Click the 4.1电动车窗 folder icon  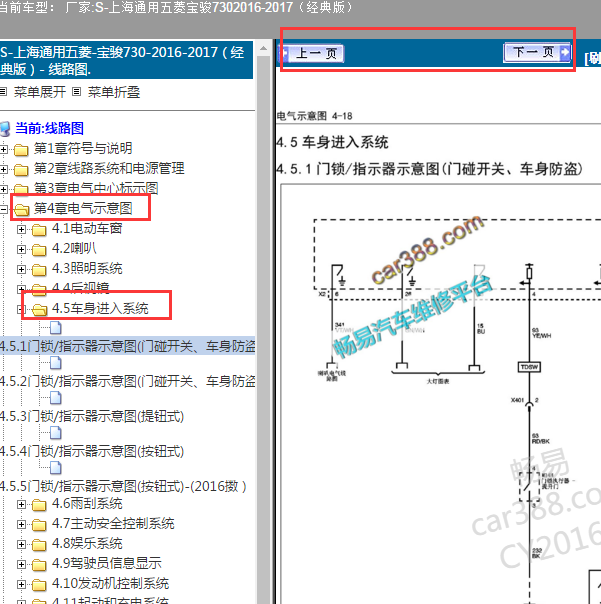tap(39, 230)
